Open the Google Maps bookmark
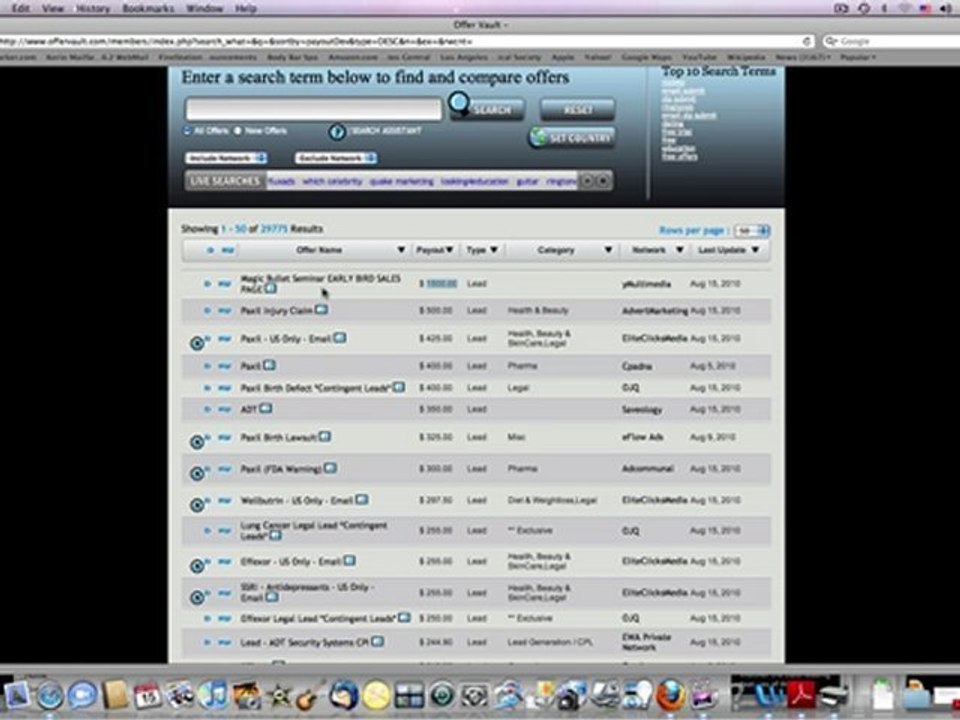Viewport: 960px width, 720px height. [x=647, y=57]
